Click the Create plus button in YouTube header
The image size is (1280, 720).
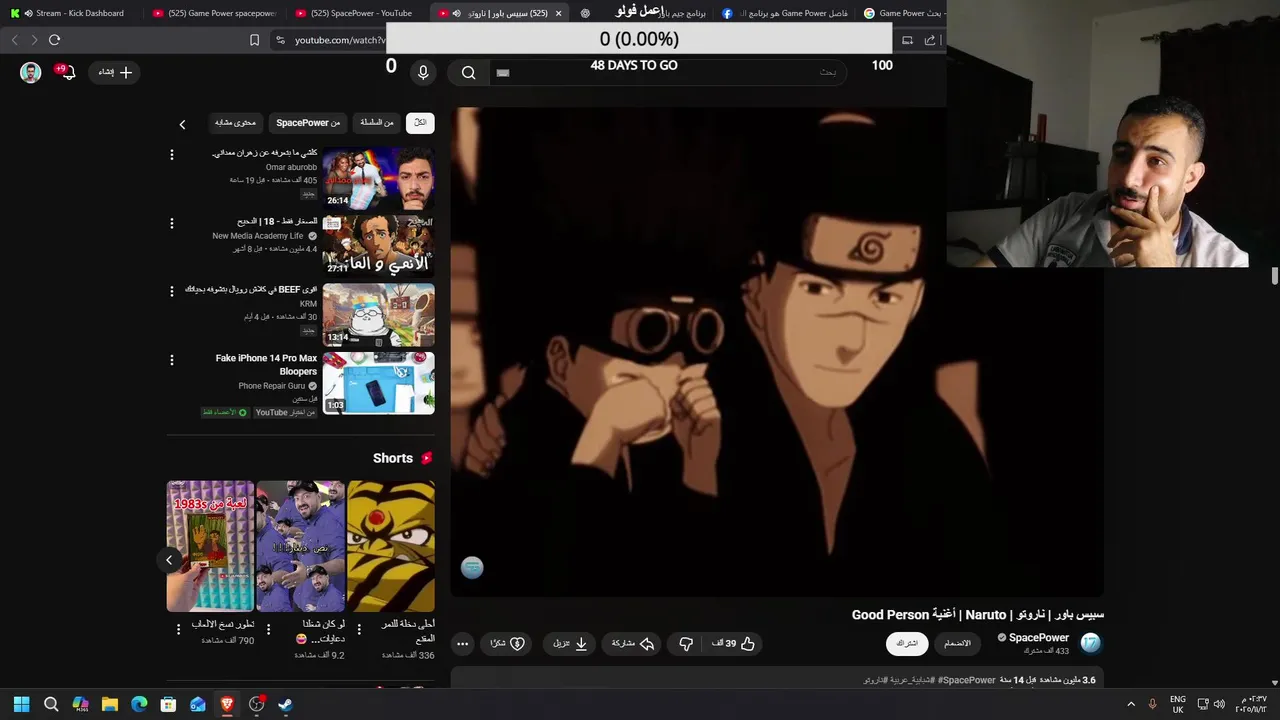click(x=115, y=72)
